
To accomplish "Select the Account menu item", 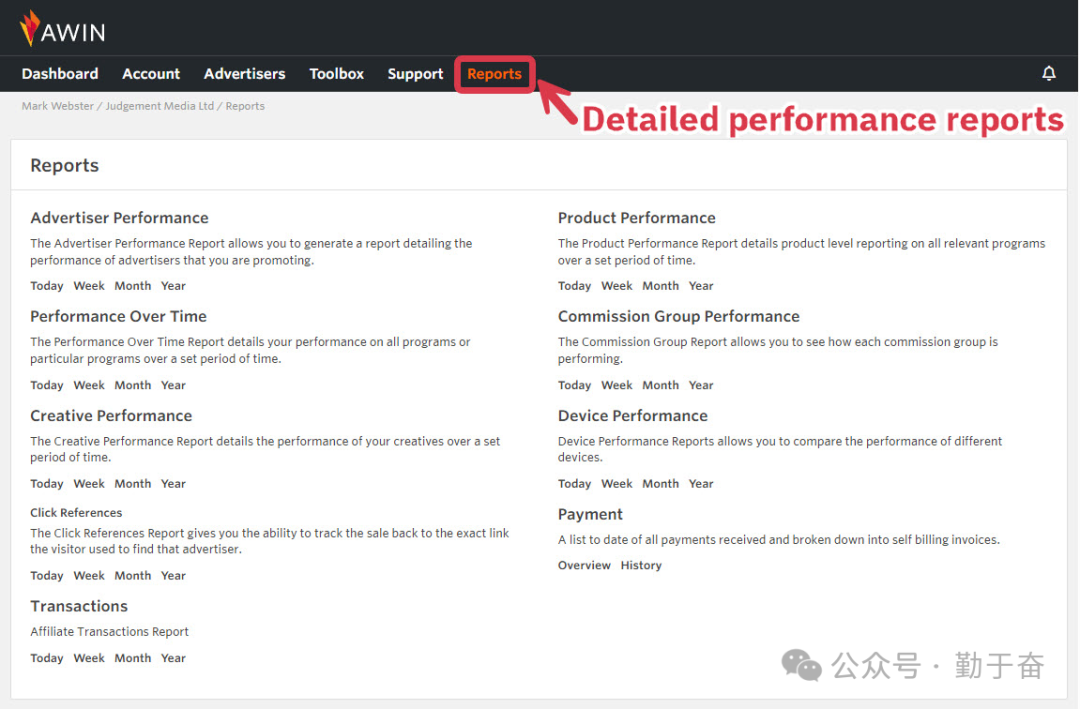I will tap(151, 74).
